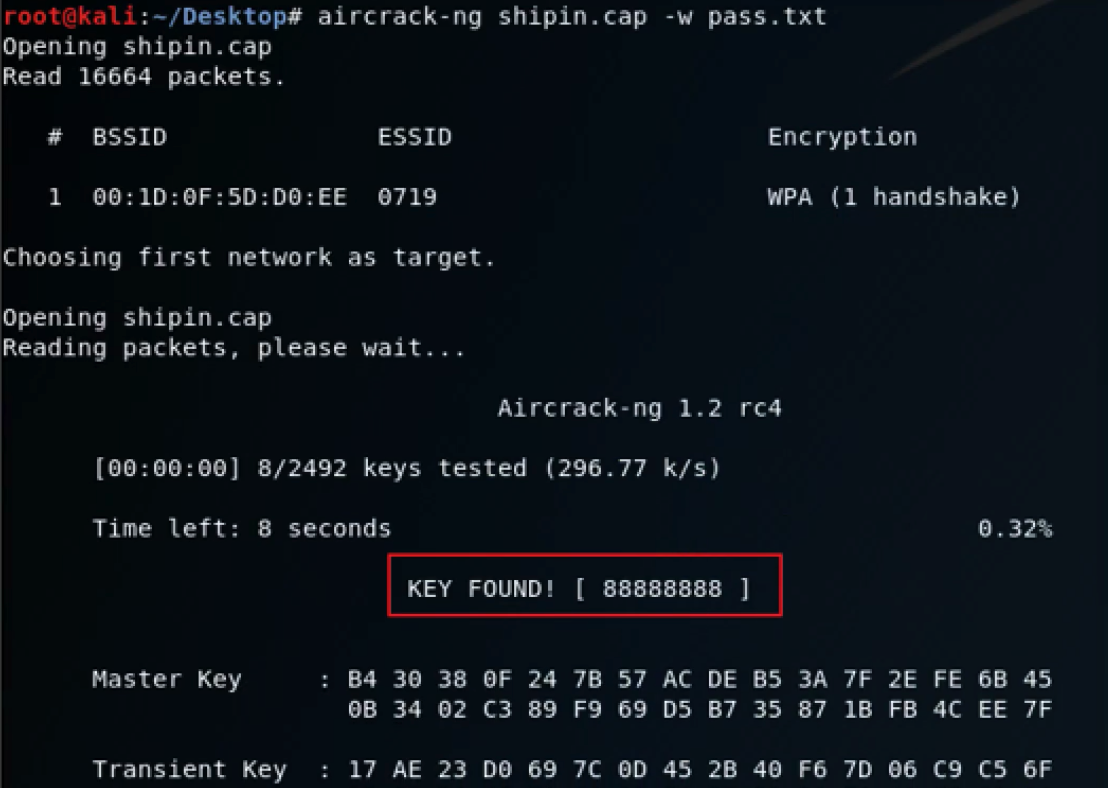Click the 0.32% progress percentage

click(1015, 528)
